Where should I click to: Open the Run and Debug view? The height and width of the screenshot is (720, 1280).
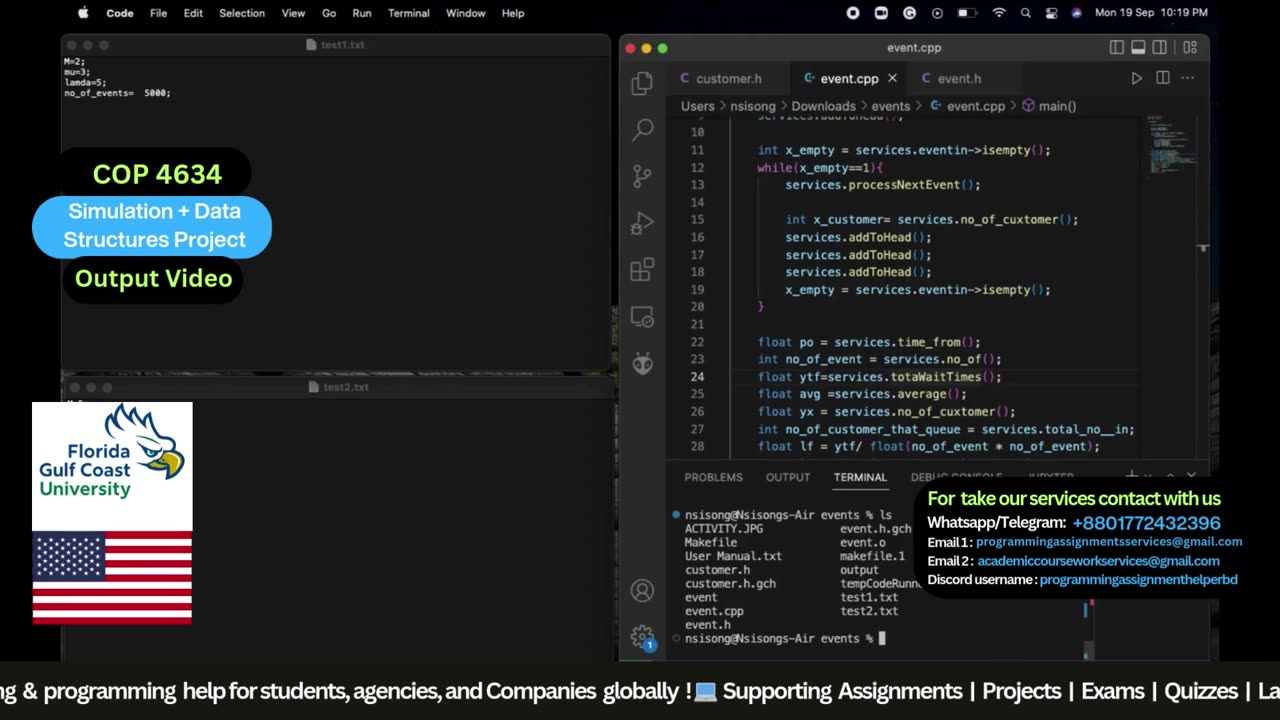pos(642,222)
